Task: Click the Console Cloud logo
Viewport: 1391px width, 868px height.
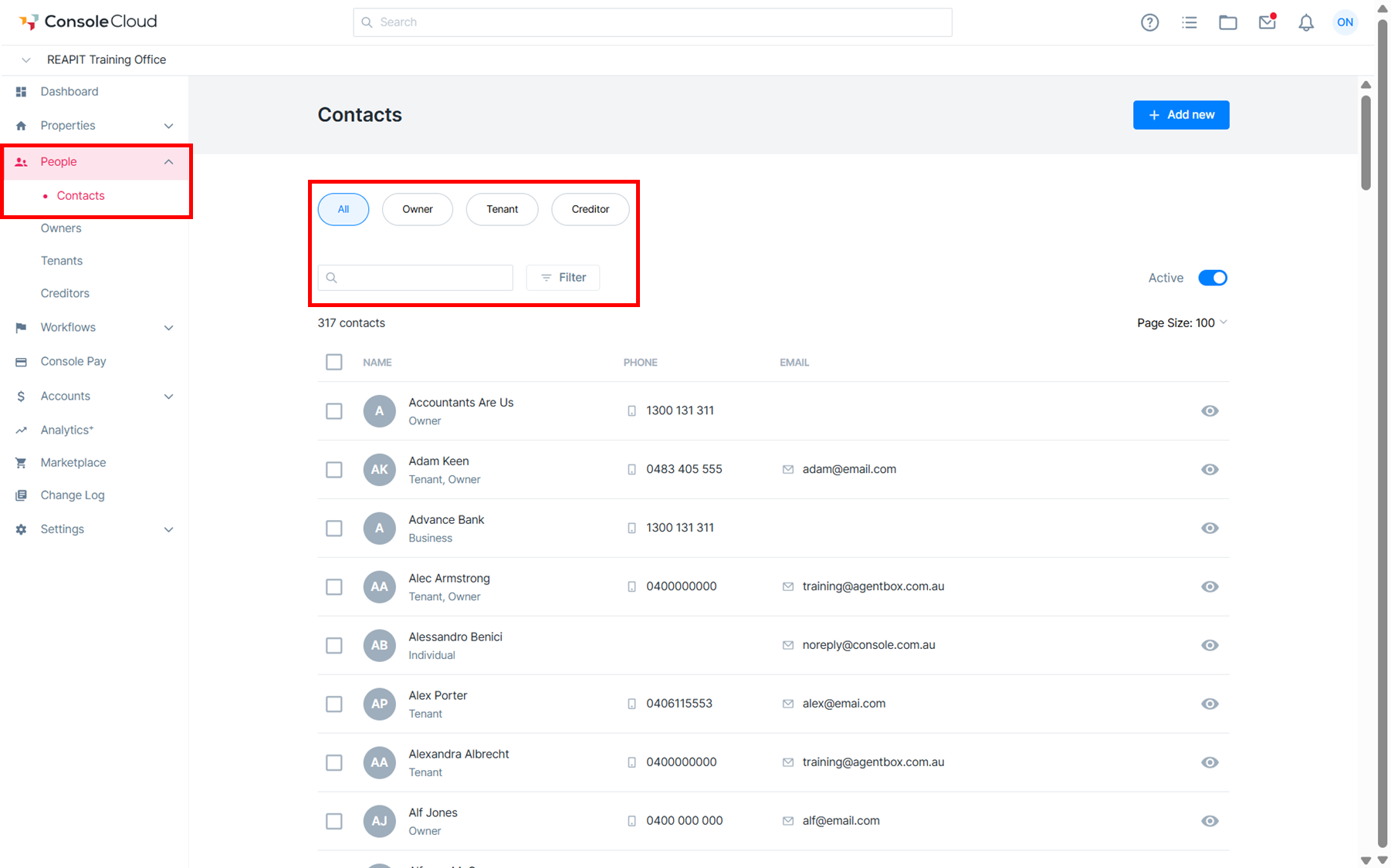Action: (88, 22)
